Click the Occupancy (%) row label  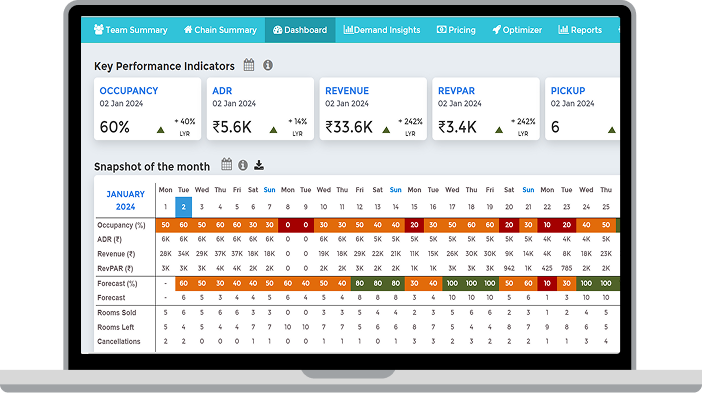121,225
